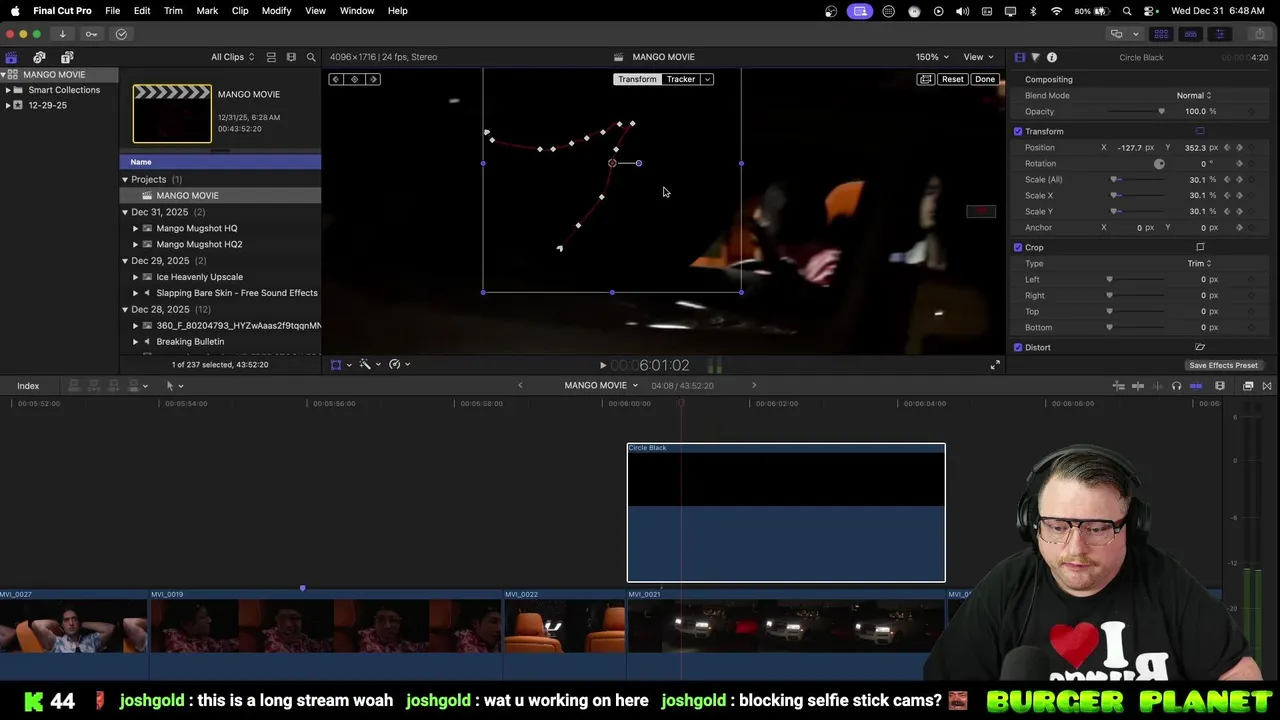This screenshot has height=720, width=1280.
Task: Open the enhancements magic wand menu
Action: pos(369,365)
